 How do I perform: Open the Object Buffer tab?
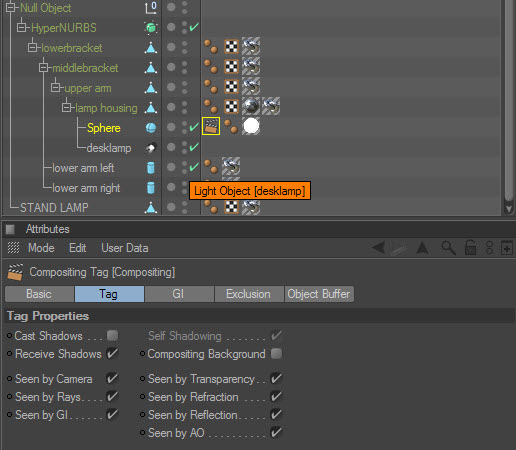(x=319, y=294)
